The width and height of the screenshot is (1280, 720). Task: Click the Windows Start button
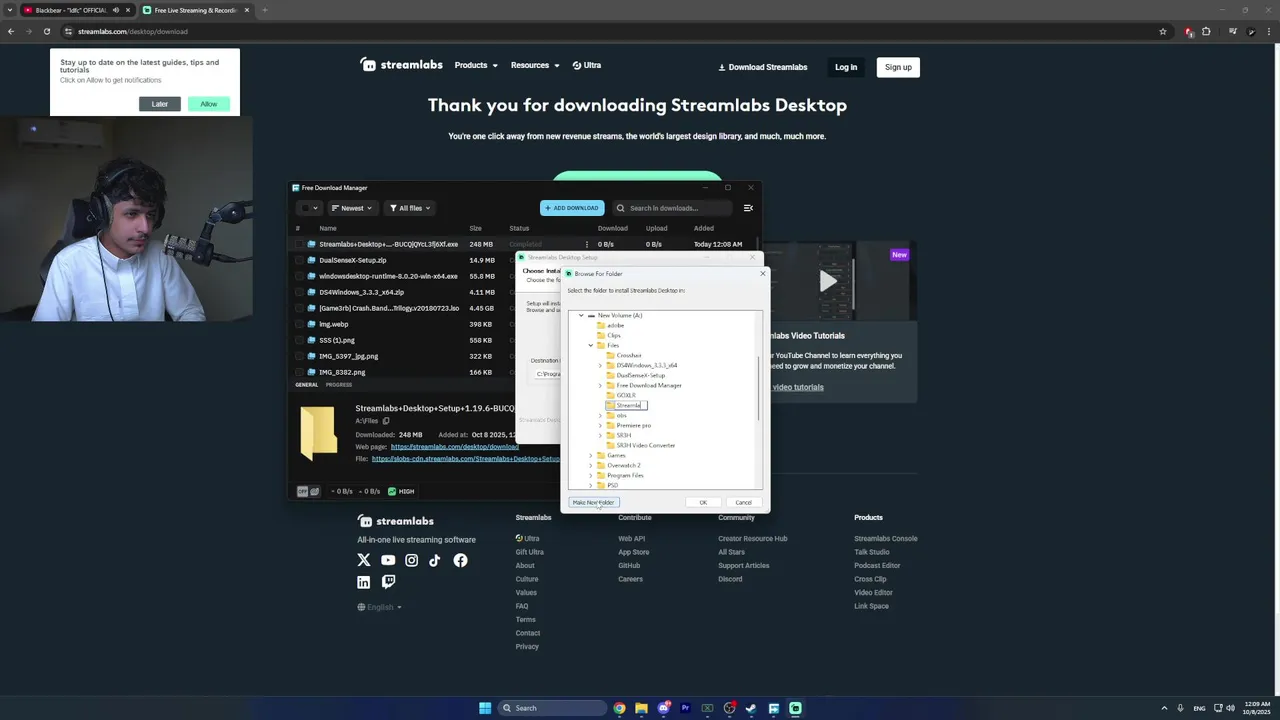(x=485, y=708)
